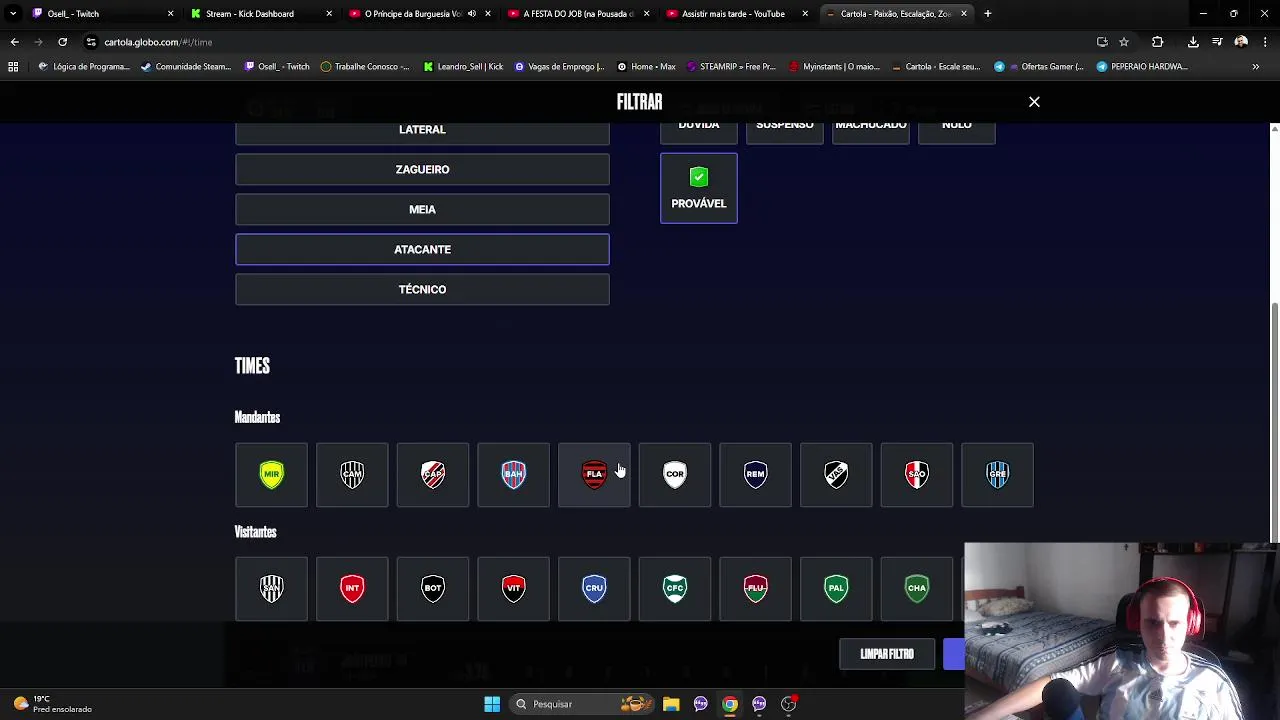Select the PAL visiting team badge
Image resolution: width=1280 pixels, height=720 pixels.
pos(836,589)
